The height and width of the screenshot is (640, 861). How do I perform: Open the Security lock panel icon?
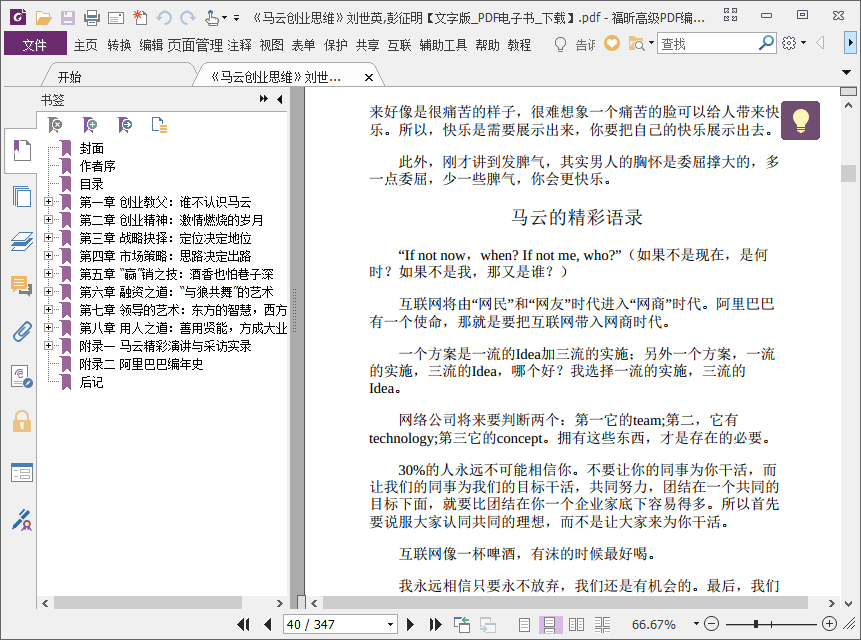(x=21, y=421)
